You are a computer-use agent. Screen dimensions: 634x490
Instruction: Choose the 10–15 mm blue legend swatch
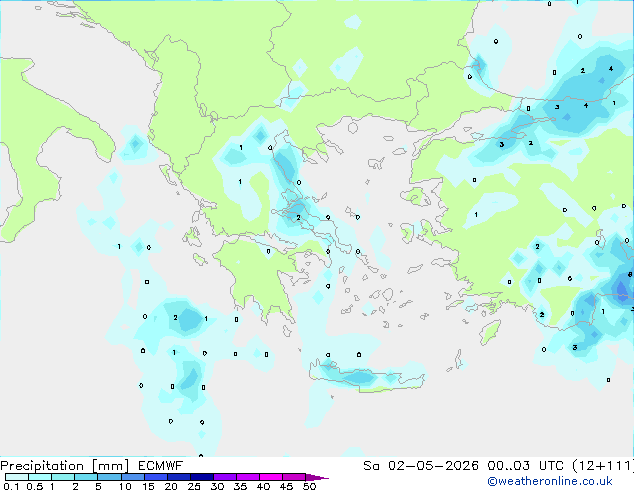coord(132,477)
